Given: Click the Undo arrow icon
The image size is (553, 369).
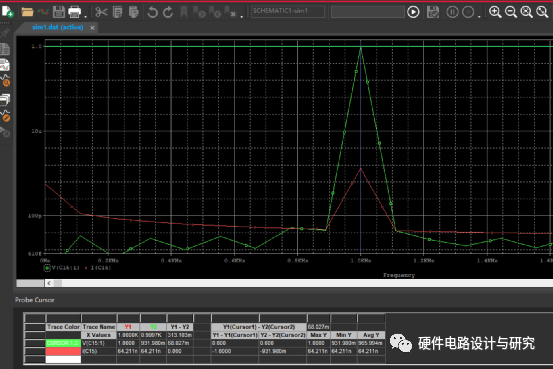Looking at the screenshot, I should 152,12.
